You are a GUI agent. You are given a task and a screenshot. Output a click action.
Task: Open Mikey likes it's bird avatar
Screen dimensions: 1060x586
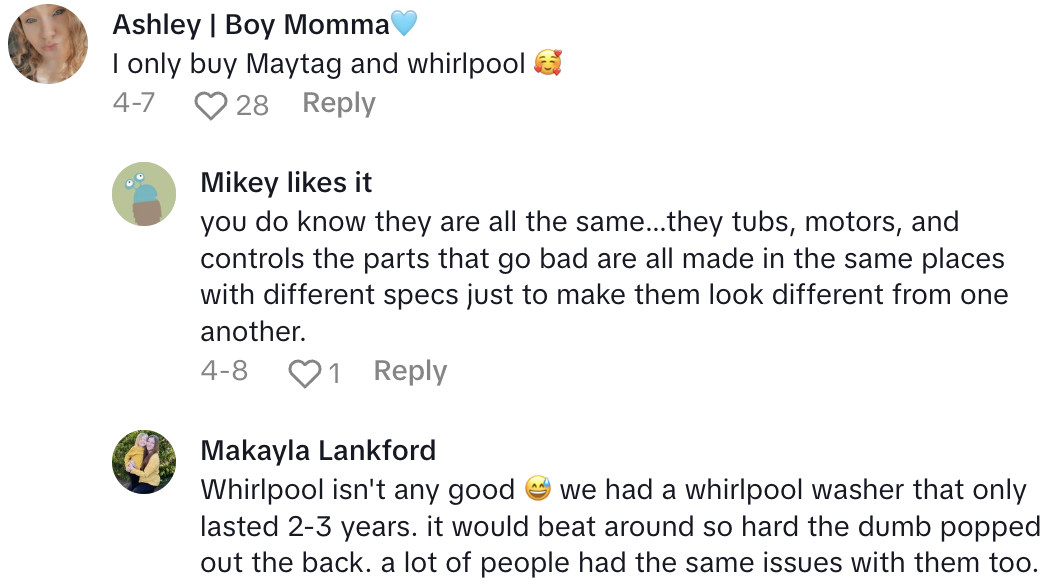144,194
